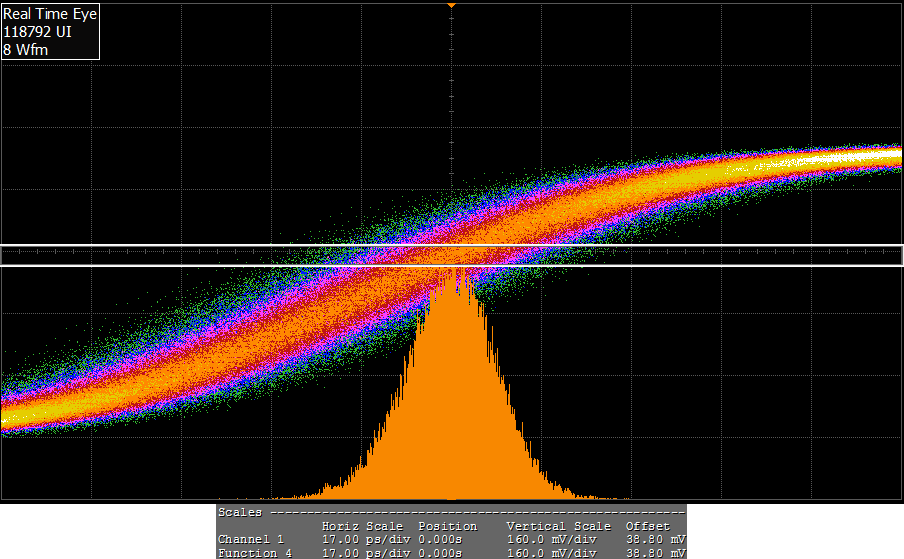Click the 118792 UI count readout
The image size is (904, 559).
37,31
